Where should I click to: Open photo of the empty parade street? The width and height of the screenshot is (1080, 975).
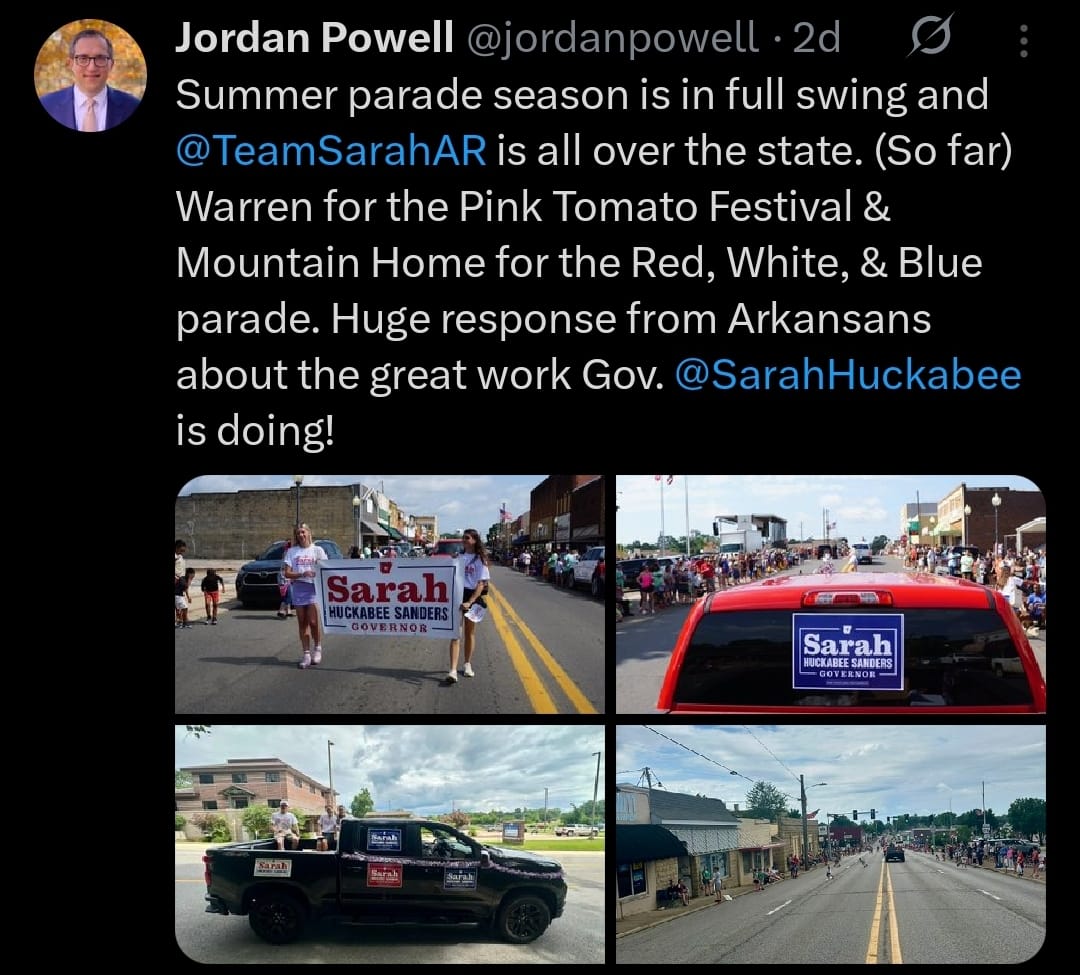point(831,844)
